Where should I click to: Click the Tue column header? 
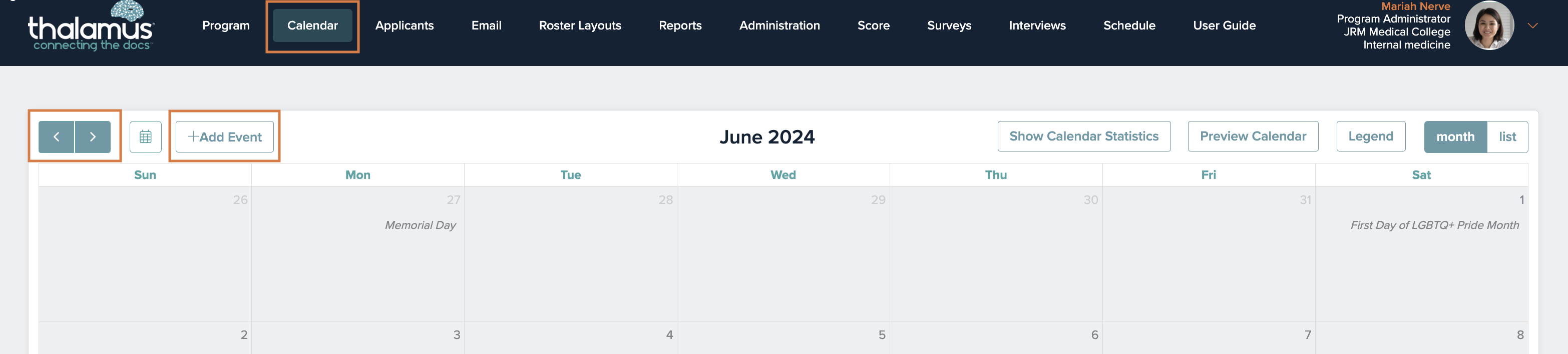coord(570,175)
